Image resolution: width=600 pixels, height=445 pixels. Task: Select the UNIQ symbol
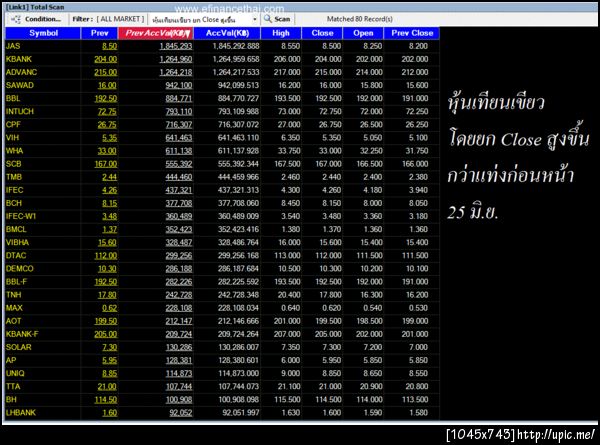click(x=15, y=373)
